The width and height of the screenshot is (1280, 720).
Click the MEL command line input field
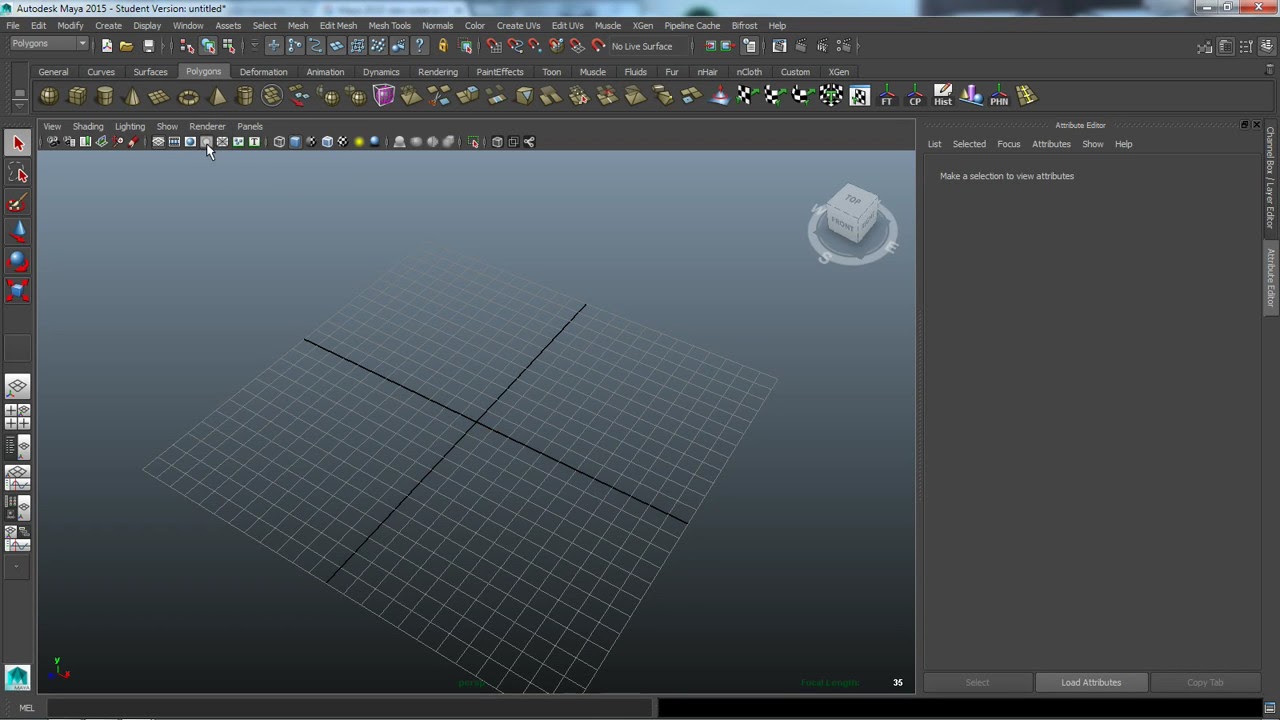[x=350, y=708]
